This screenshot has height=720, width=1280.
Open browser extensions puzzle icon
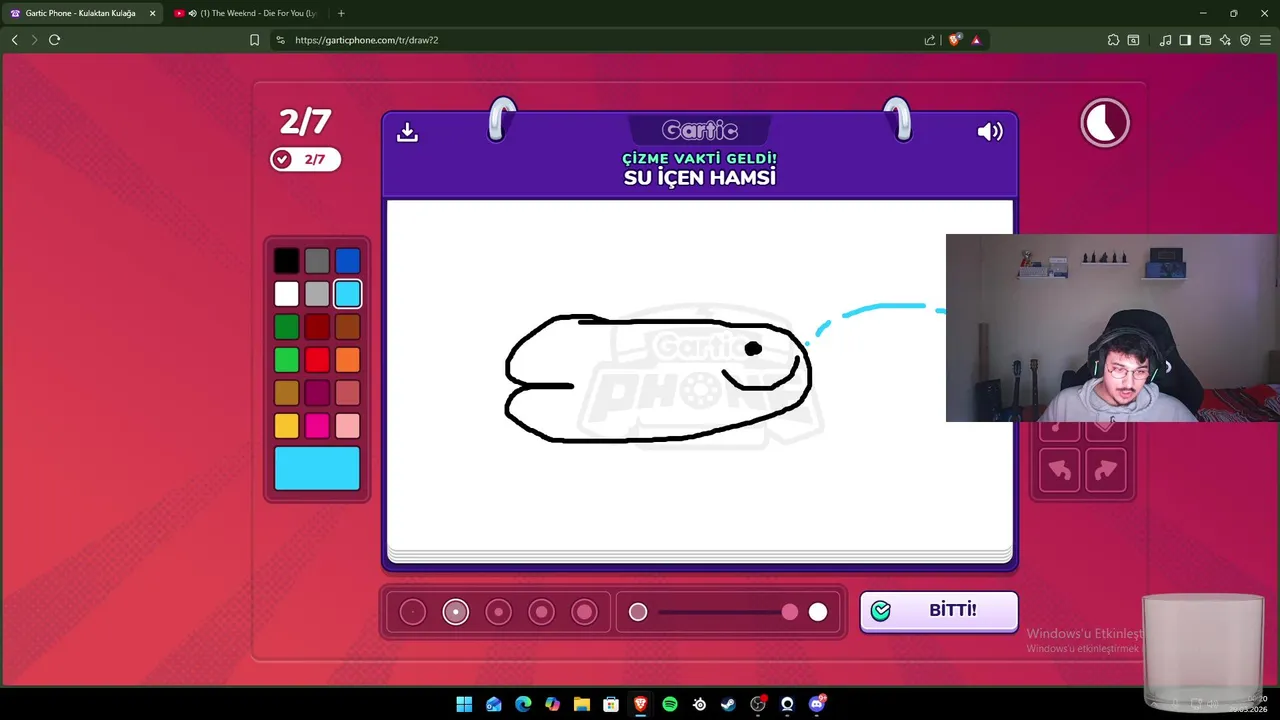[x=1113, y=40]
